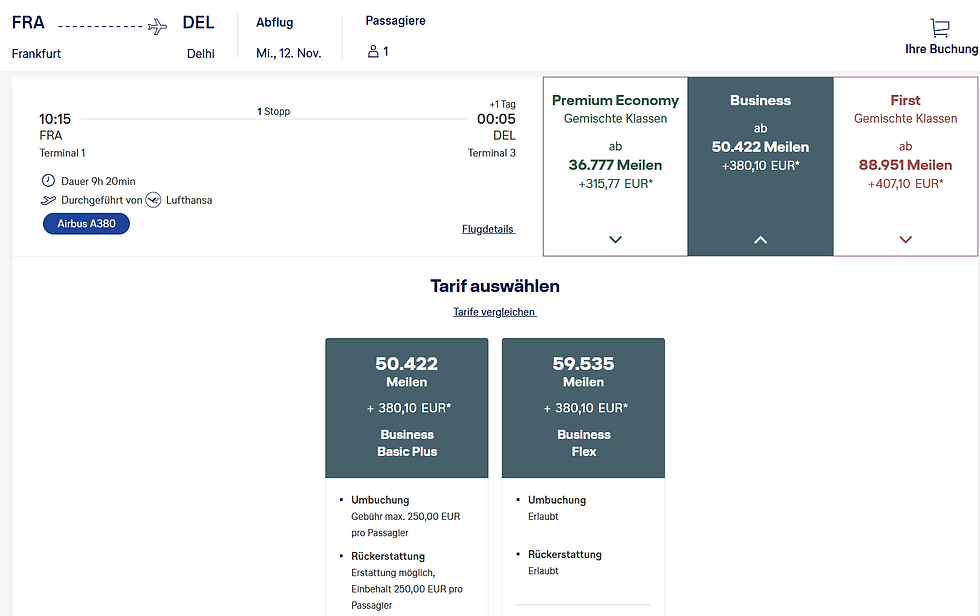Click the Abflug date Mi., 12. Nov.
This screenshot has width=980, height=616.
tap(288, 53)
